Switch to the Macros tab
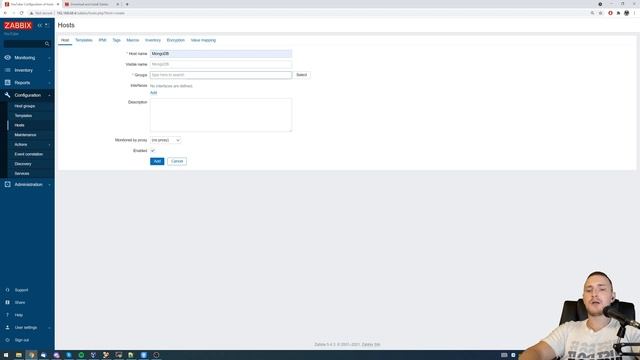Image resolution: width=640 pixels, height=360 pixels. (x=133, y=40)
